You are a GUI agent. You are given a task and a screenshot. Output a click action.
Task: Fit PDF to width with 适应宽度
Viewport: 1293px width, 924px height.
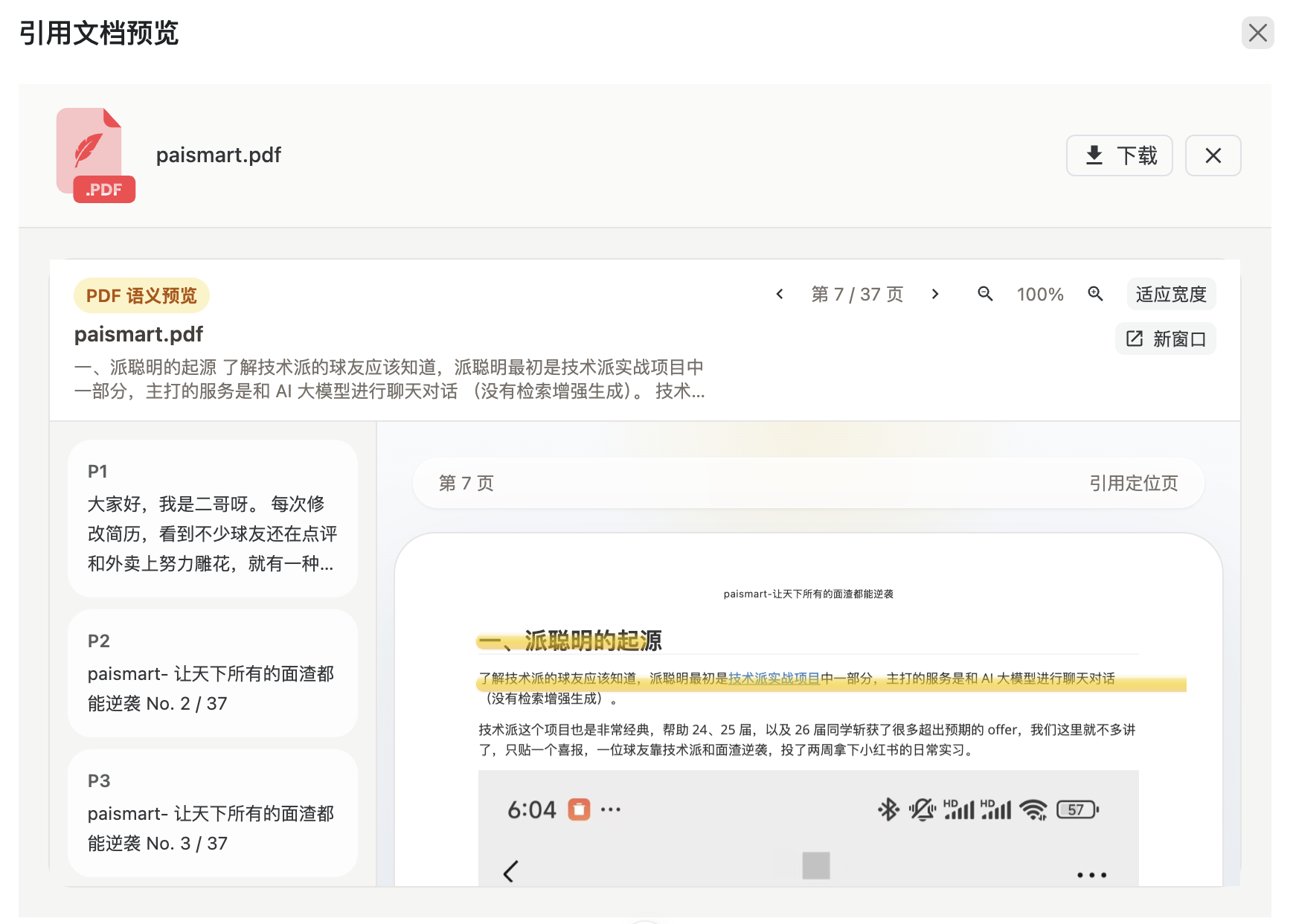[1171, 295]
